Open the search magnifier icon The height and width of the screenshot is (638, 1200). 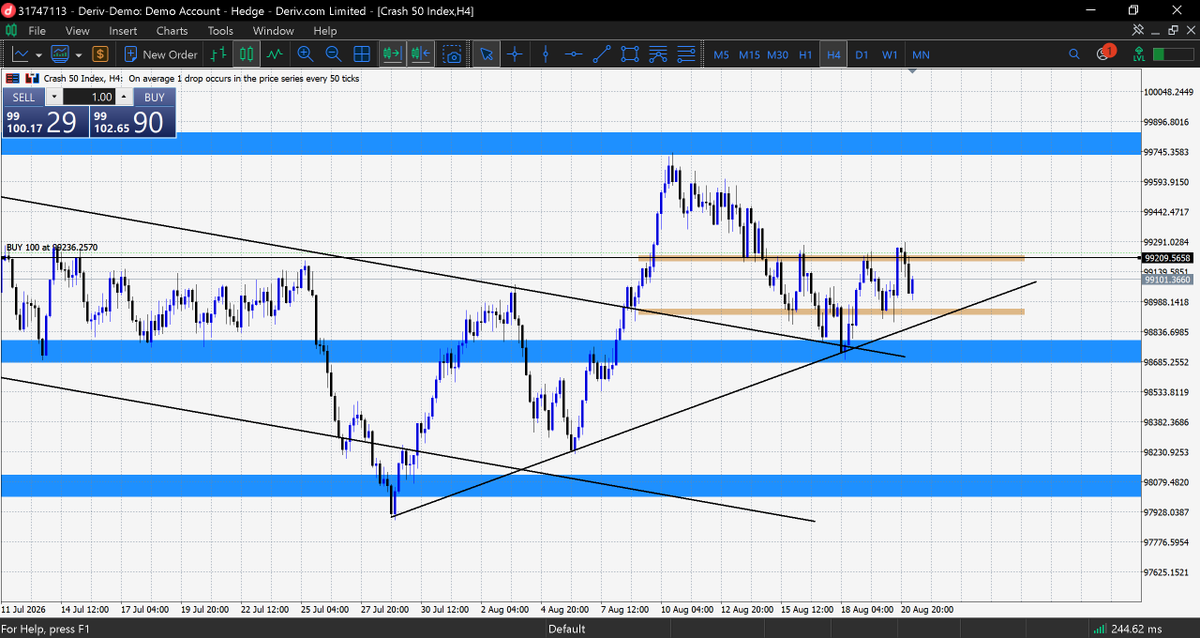(x=1074, y=54)
